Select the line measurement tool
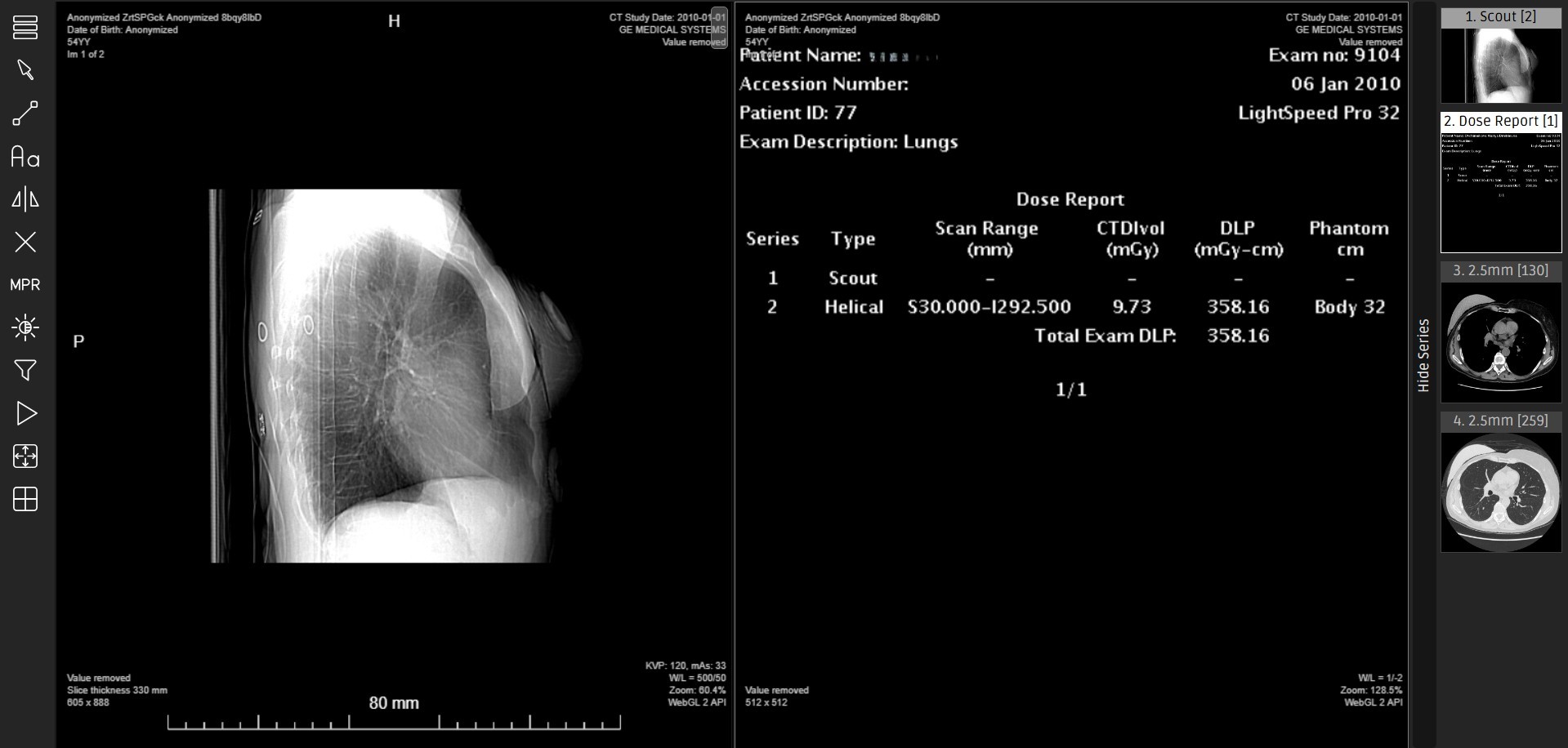 pyautogui.click(x=25, y=114)
